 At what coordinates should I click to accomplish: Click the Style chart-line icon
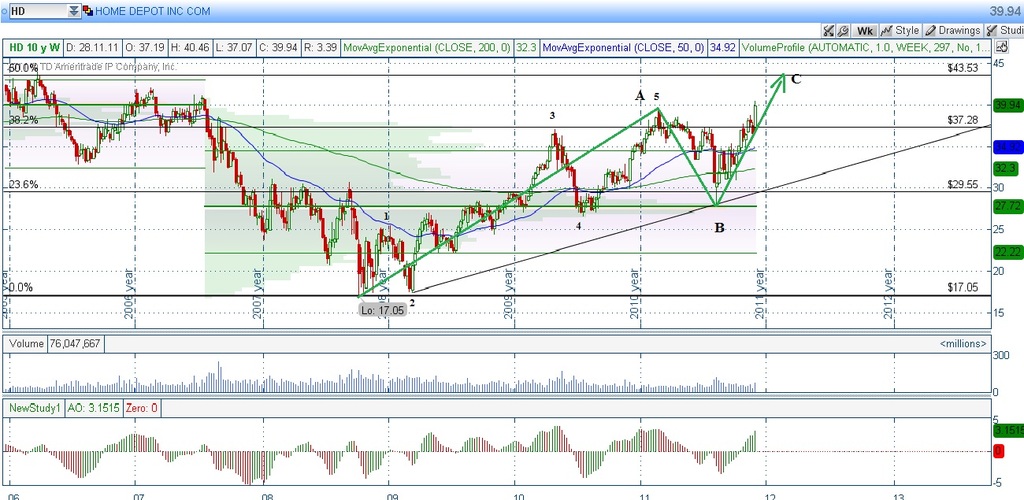pyautogui.click(x=886, y=31)
